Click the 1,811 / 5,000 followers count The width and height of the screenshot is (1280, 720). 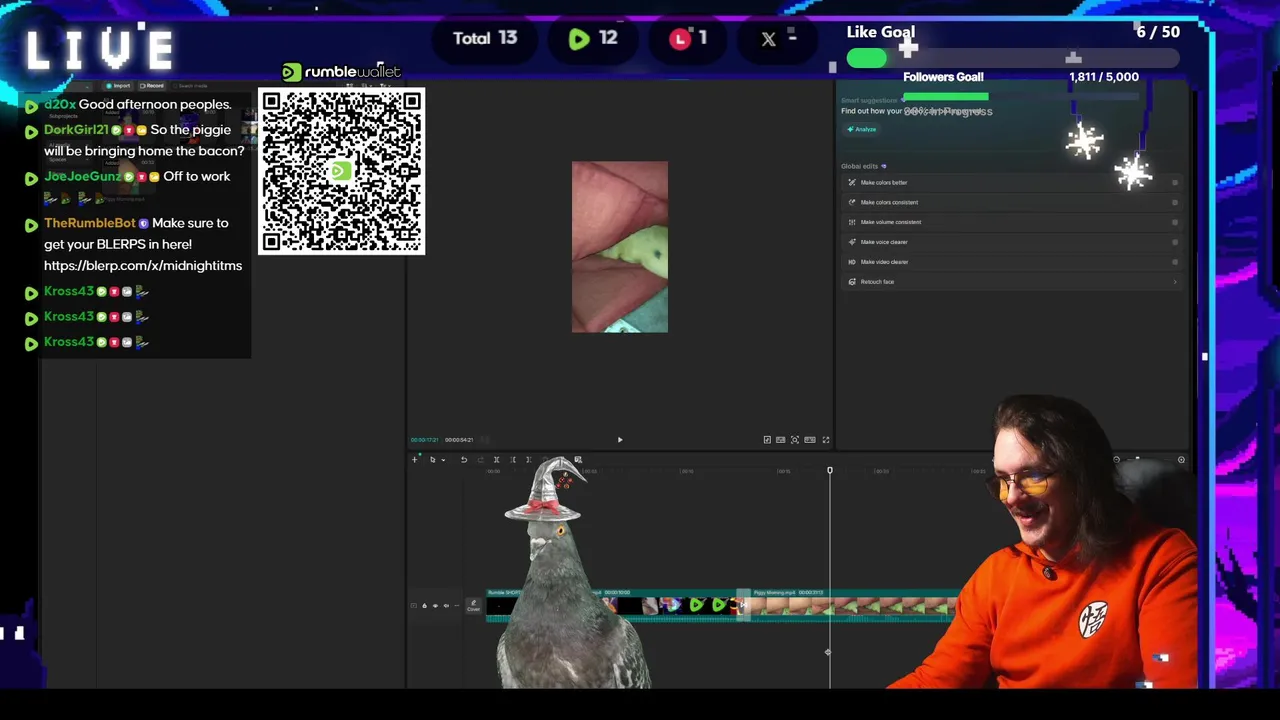tap(1104, 77)
